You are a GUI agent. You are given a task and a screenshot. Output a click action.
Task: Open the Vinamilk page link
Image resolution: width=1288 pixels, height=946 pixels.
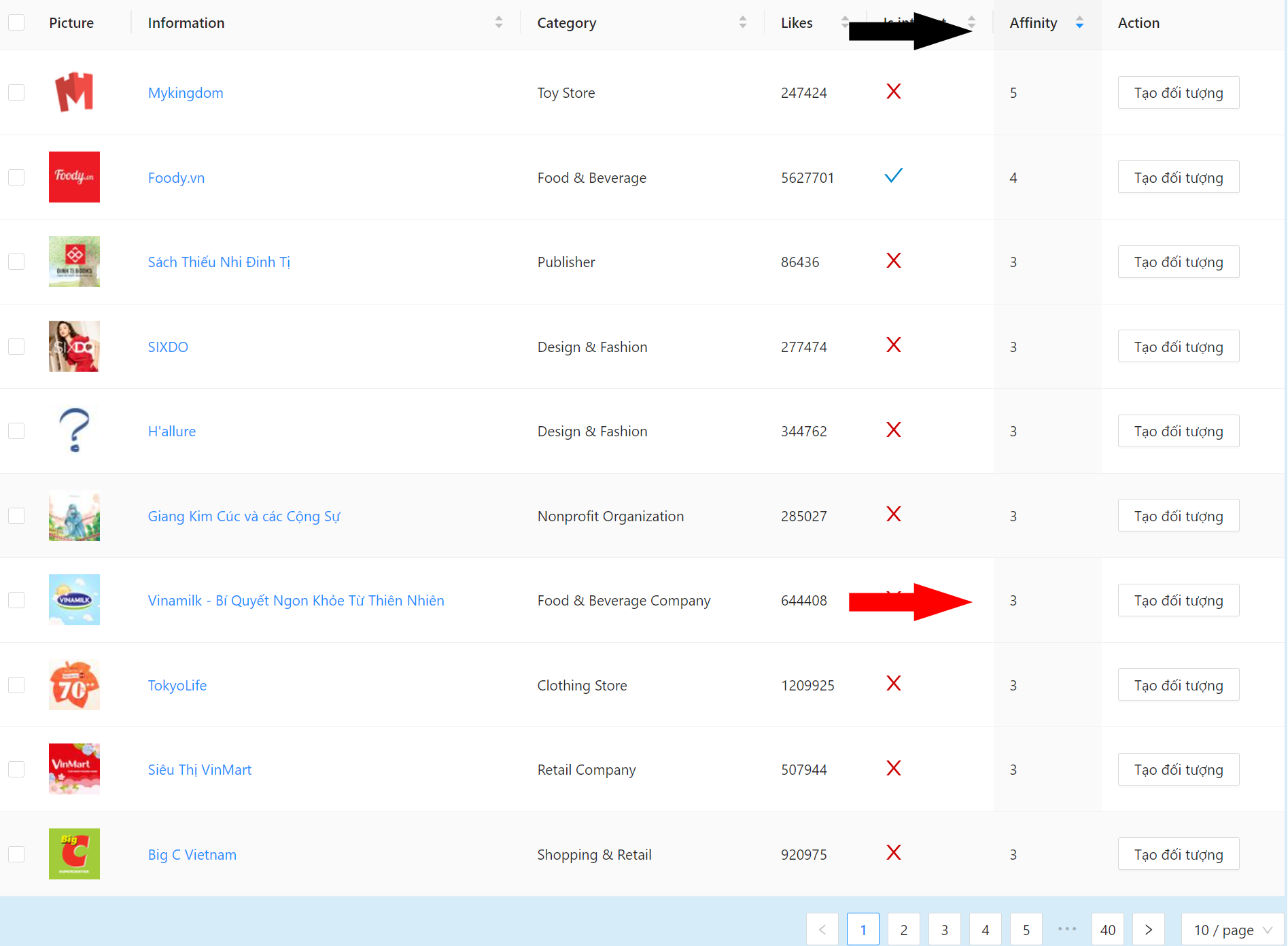(x=296, y=600)
